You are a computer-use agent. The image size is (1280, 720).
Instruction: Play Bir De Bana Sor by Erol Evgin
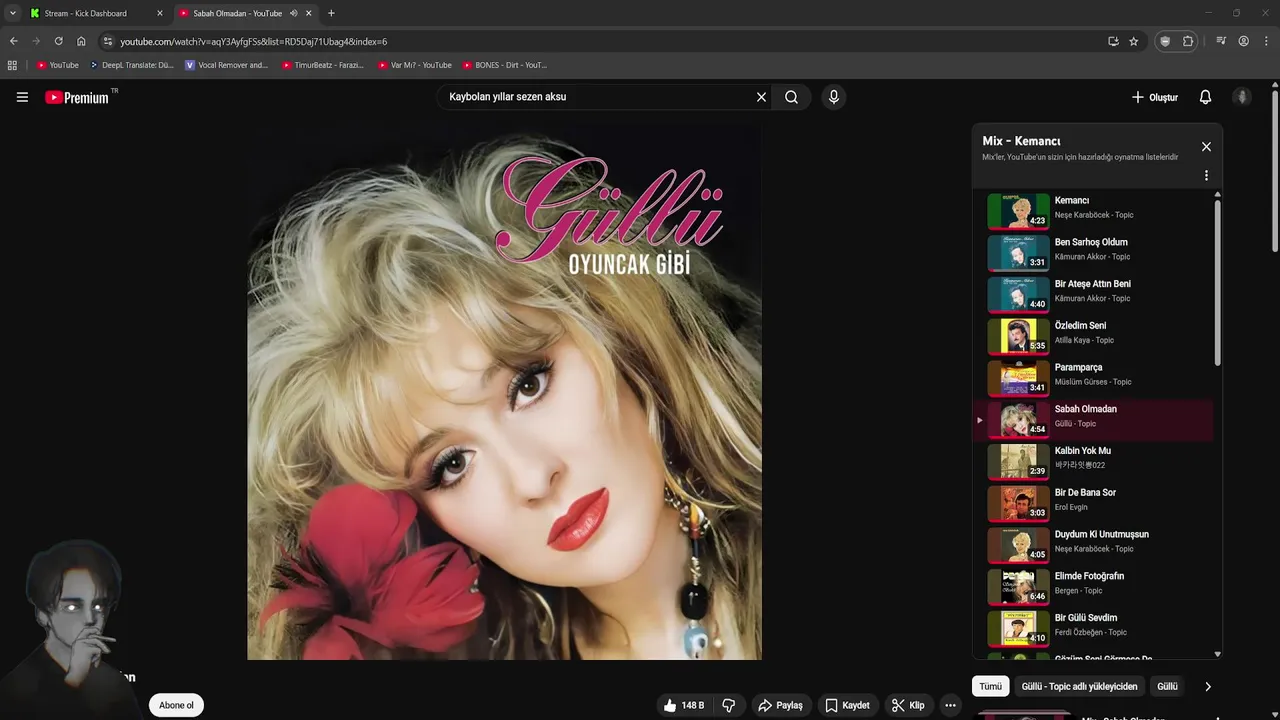pyautogui.click(x=1093, y=504)
